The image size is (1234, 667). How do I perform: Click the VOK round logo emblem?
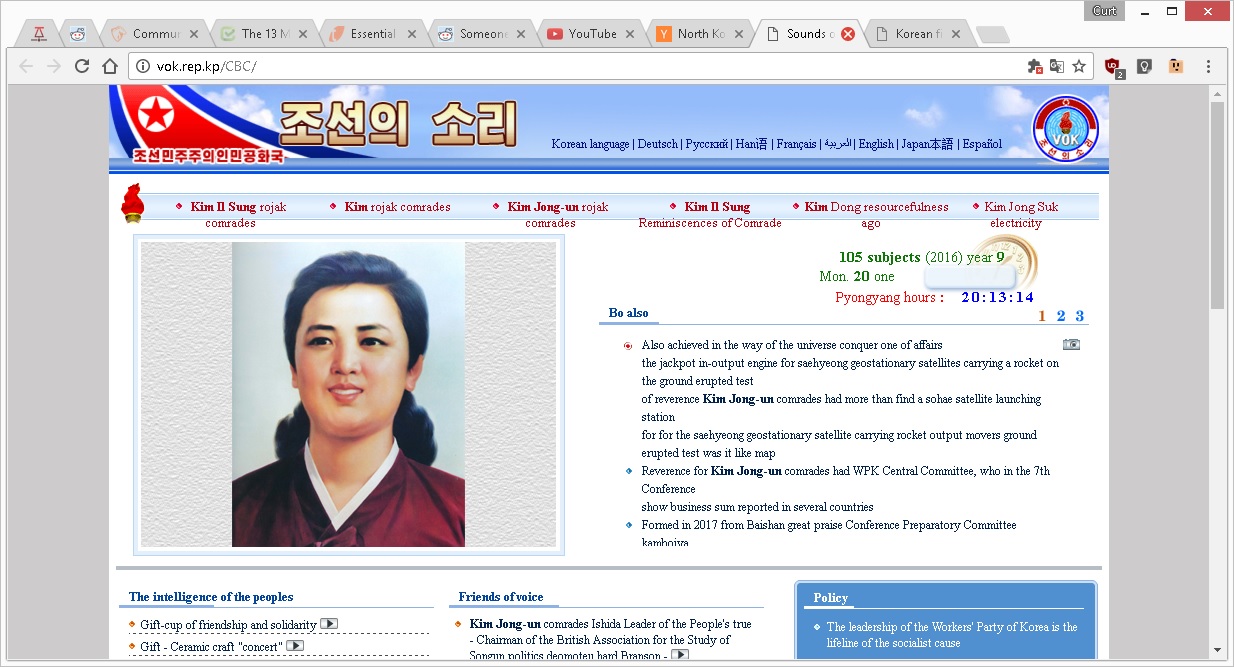[x=1065, y=128]
